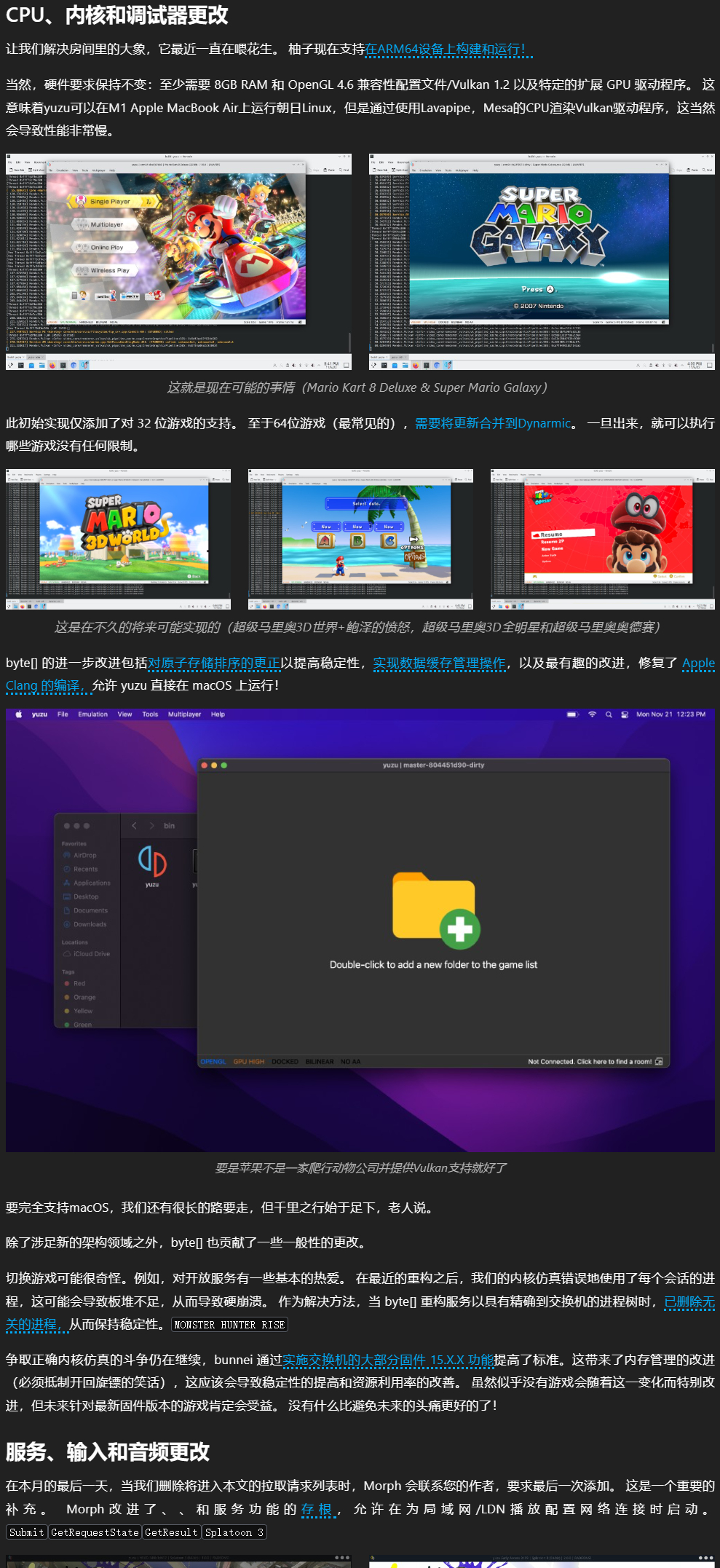This screenshot has height=1568, width=720.
Task: Click the Splatoon 3 tag
Action: coord(234,1532)
